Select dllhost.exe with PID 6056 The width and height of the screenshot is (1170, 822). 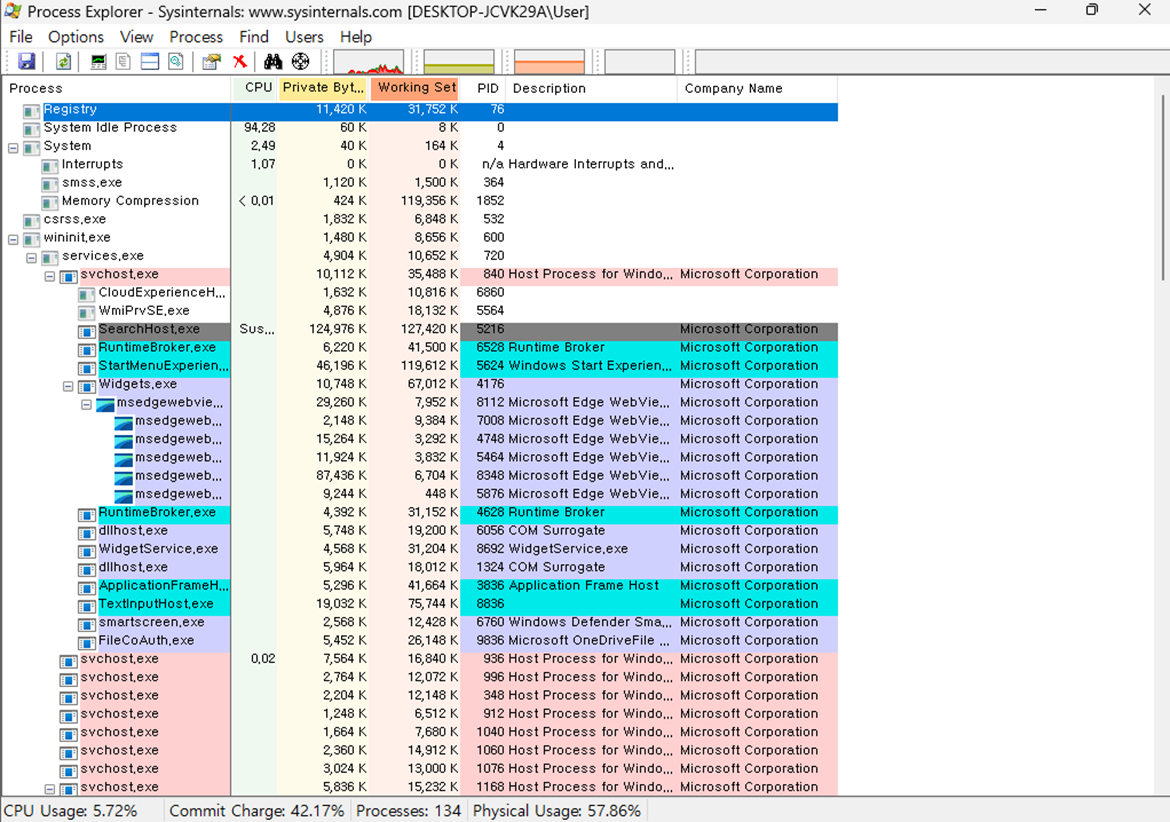point(420,530)
